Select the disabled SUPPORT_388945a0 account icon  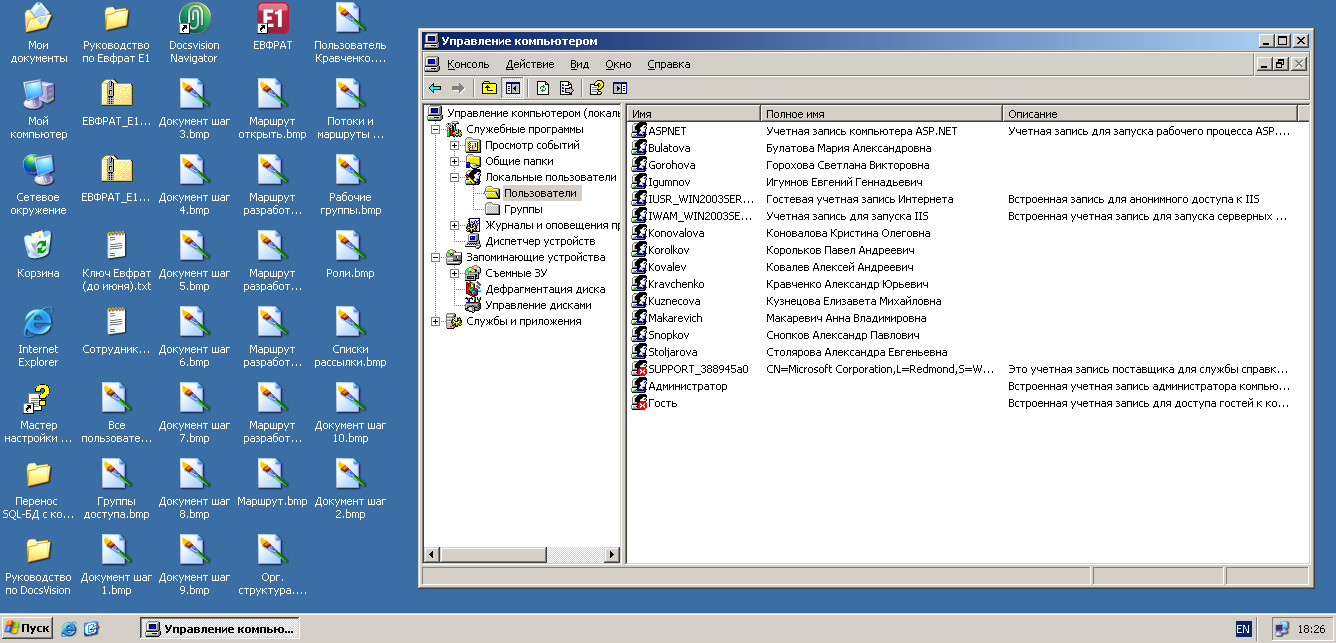(640, 369)
